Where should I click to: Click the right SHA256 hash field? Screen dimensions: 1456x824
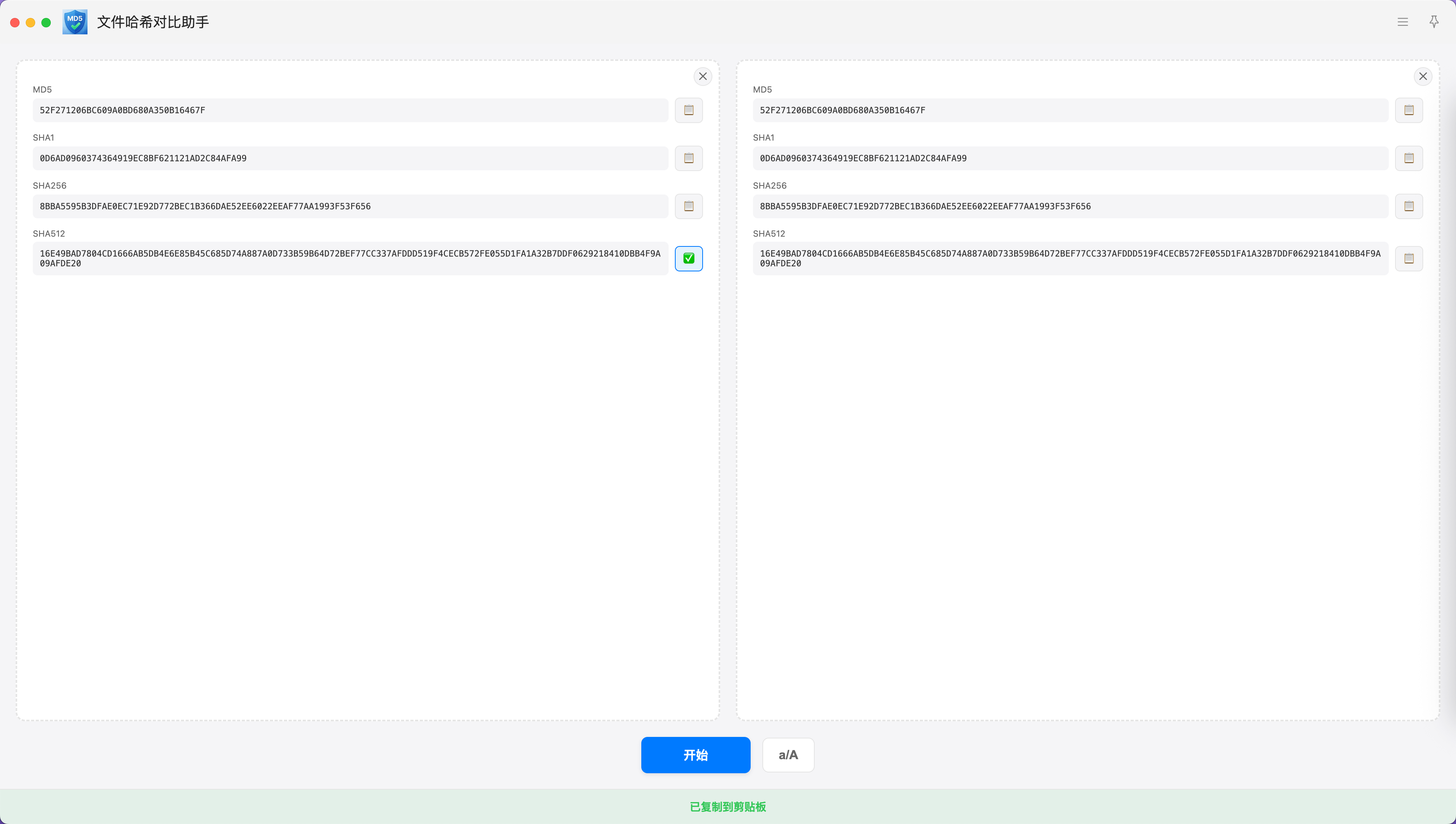[1069, 207]
